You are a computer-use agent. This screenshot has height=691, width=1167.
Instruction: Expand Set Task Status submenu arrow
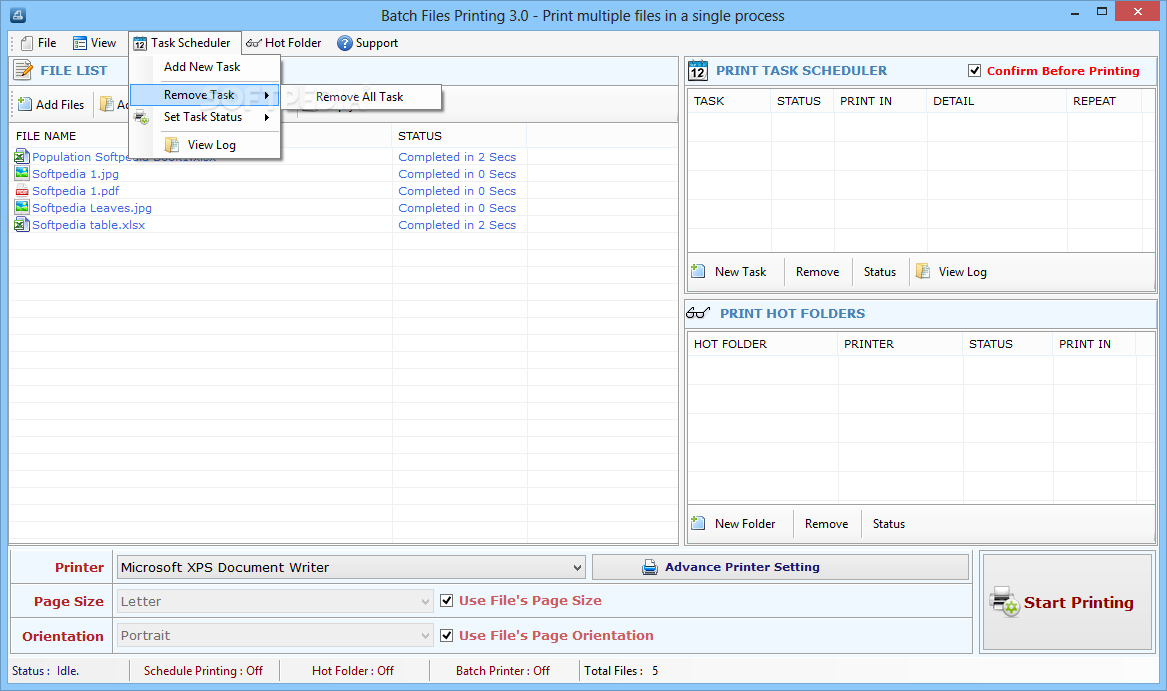click(x=266, y=117)
